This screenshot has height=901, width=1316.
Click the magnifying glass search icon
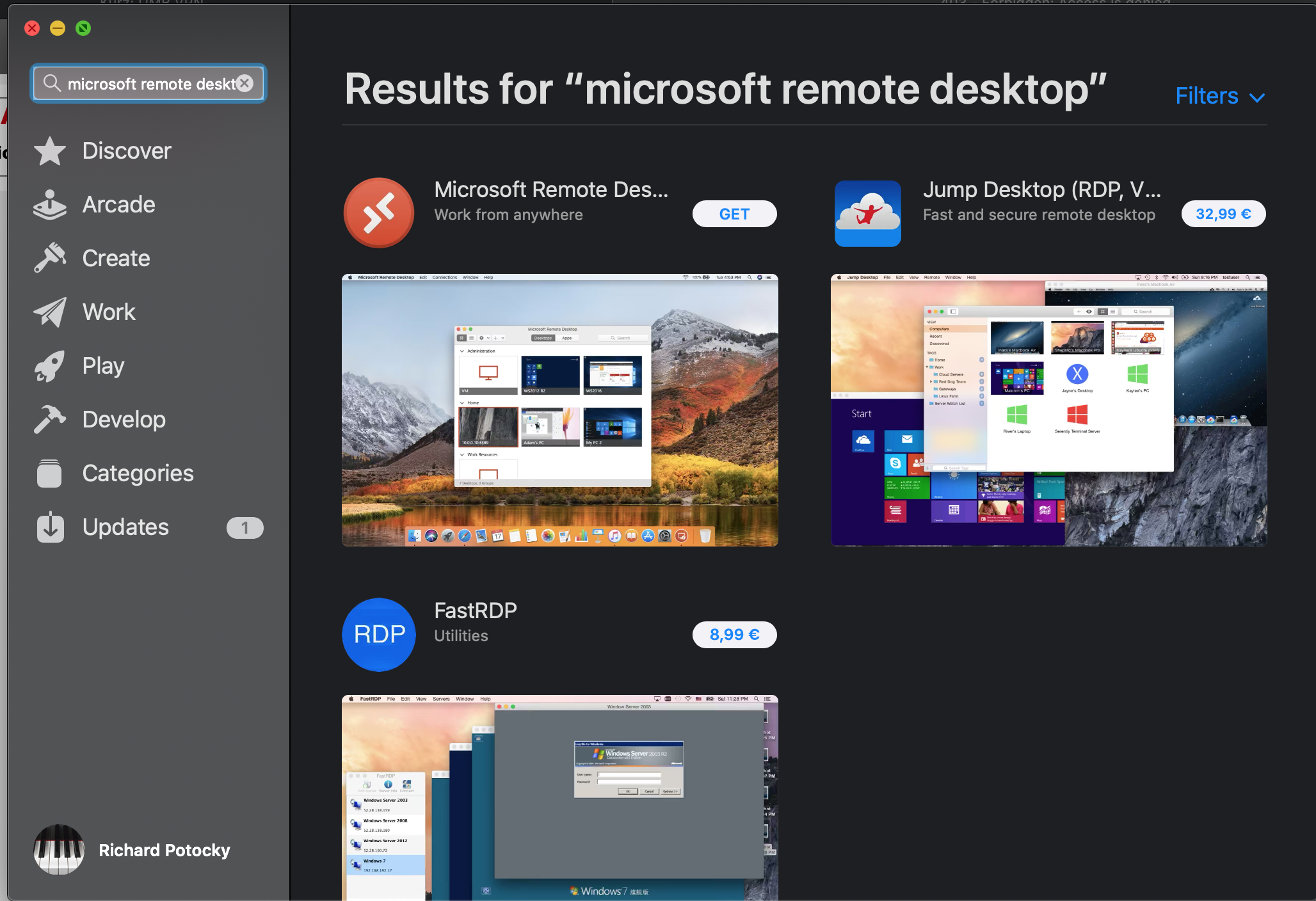pyautogui.click(x=51, y=83)
